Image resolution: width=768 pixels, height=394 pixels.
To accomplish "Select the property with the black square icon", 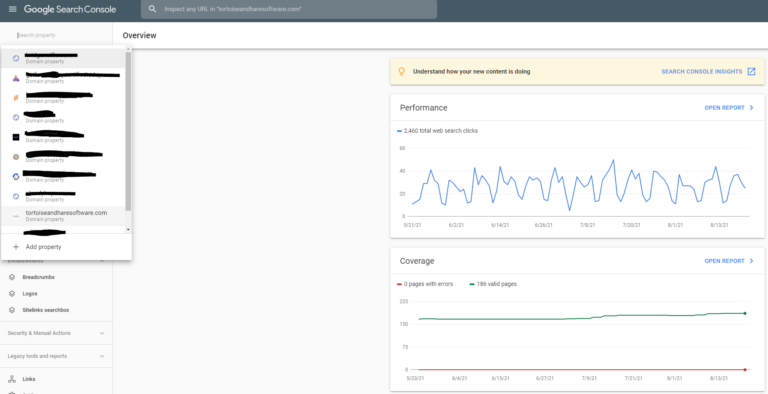I will (x=63, y=137).
